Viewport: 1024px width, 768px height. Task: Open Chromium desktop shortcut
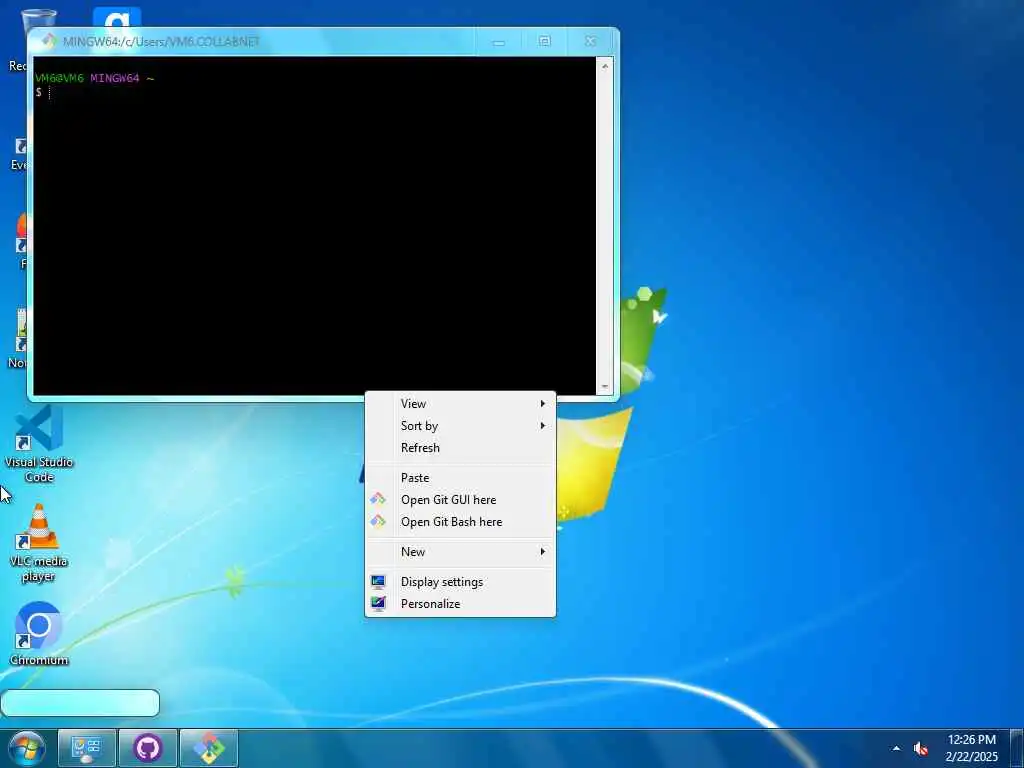[39, 633]
